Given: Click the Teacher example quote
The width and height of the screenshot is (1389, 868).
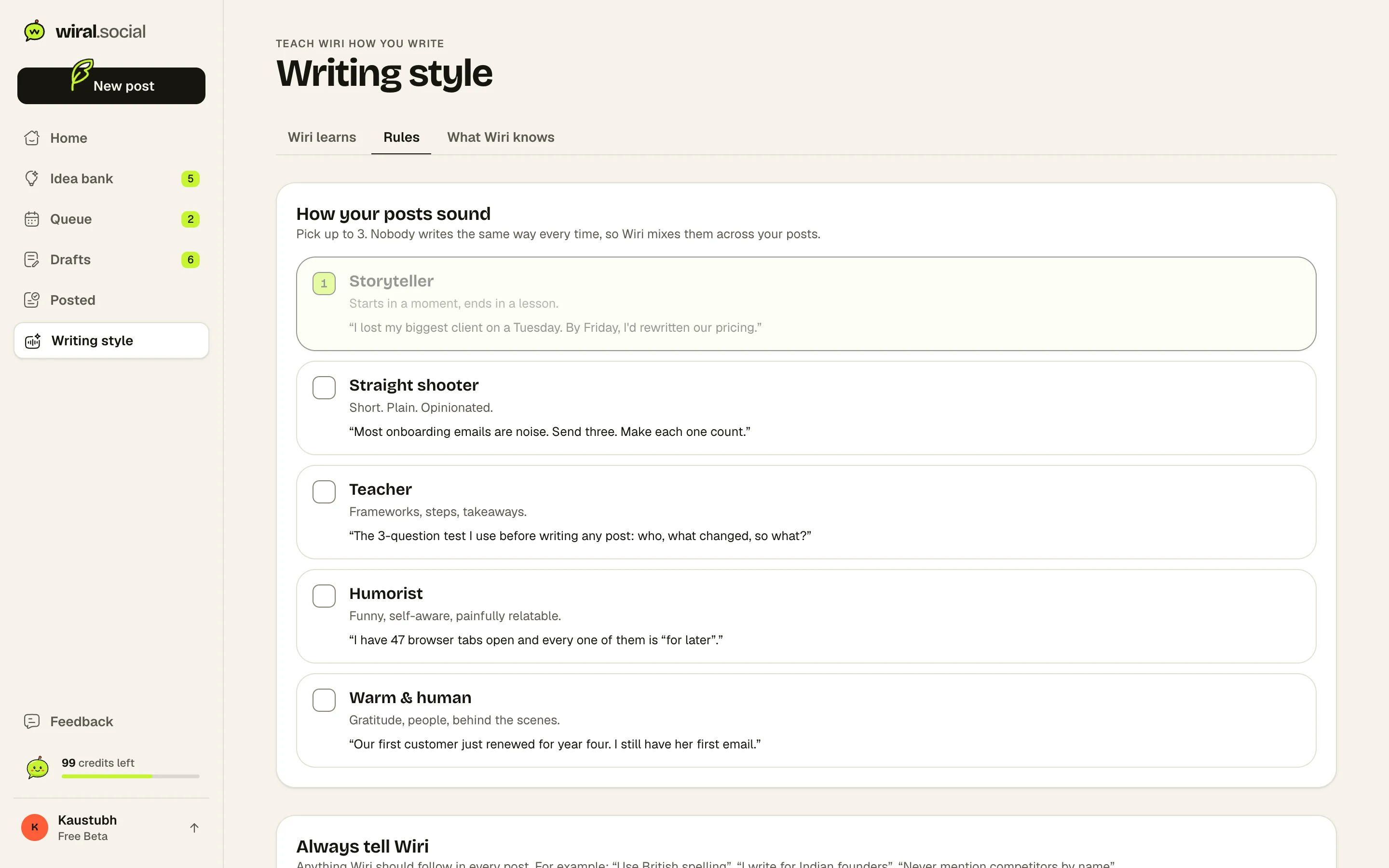Looking at the screenshot, I should click(580, 536).
